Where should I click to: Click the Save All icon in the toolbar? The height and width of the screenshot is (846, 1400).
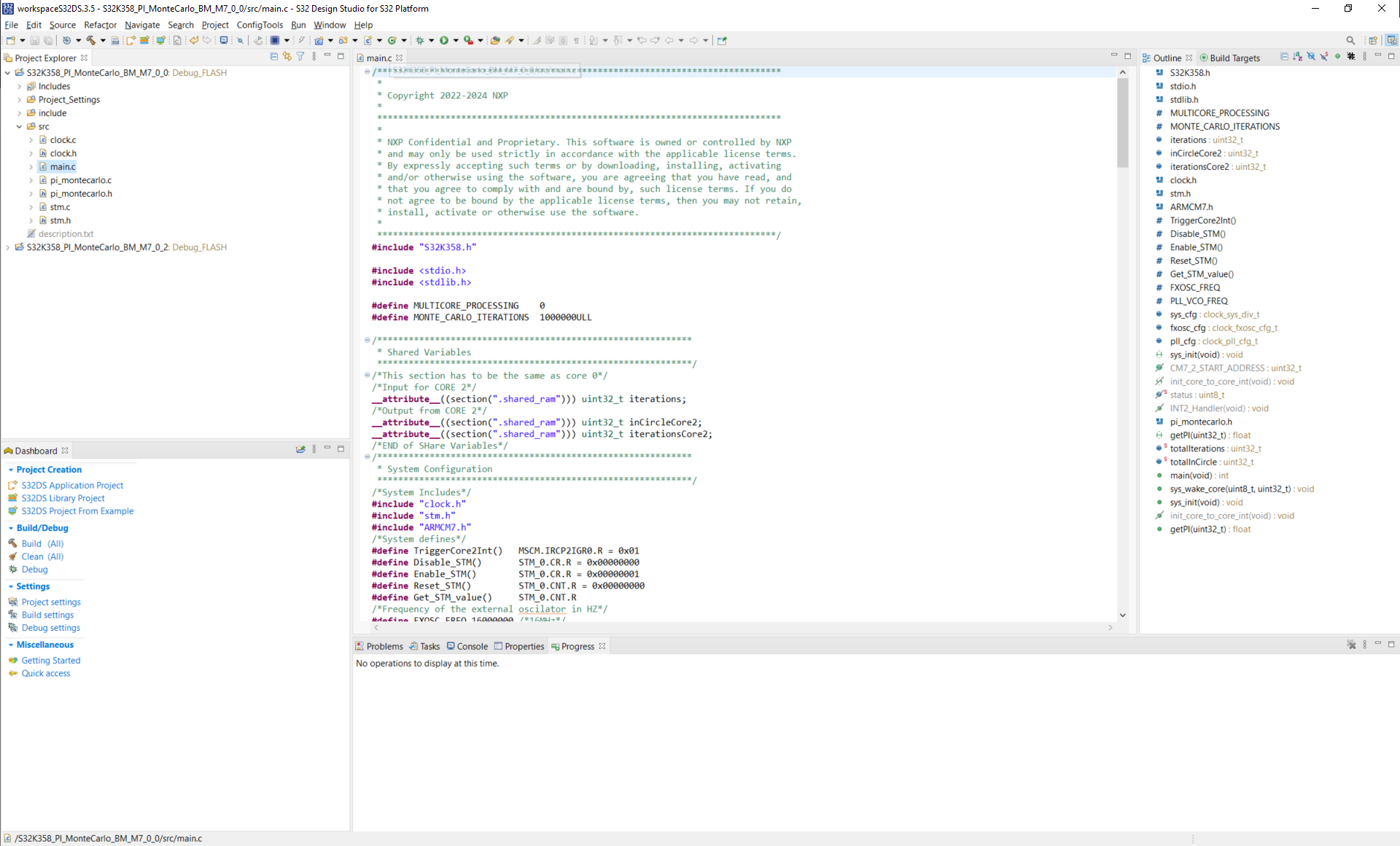coord(48,42)
